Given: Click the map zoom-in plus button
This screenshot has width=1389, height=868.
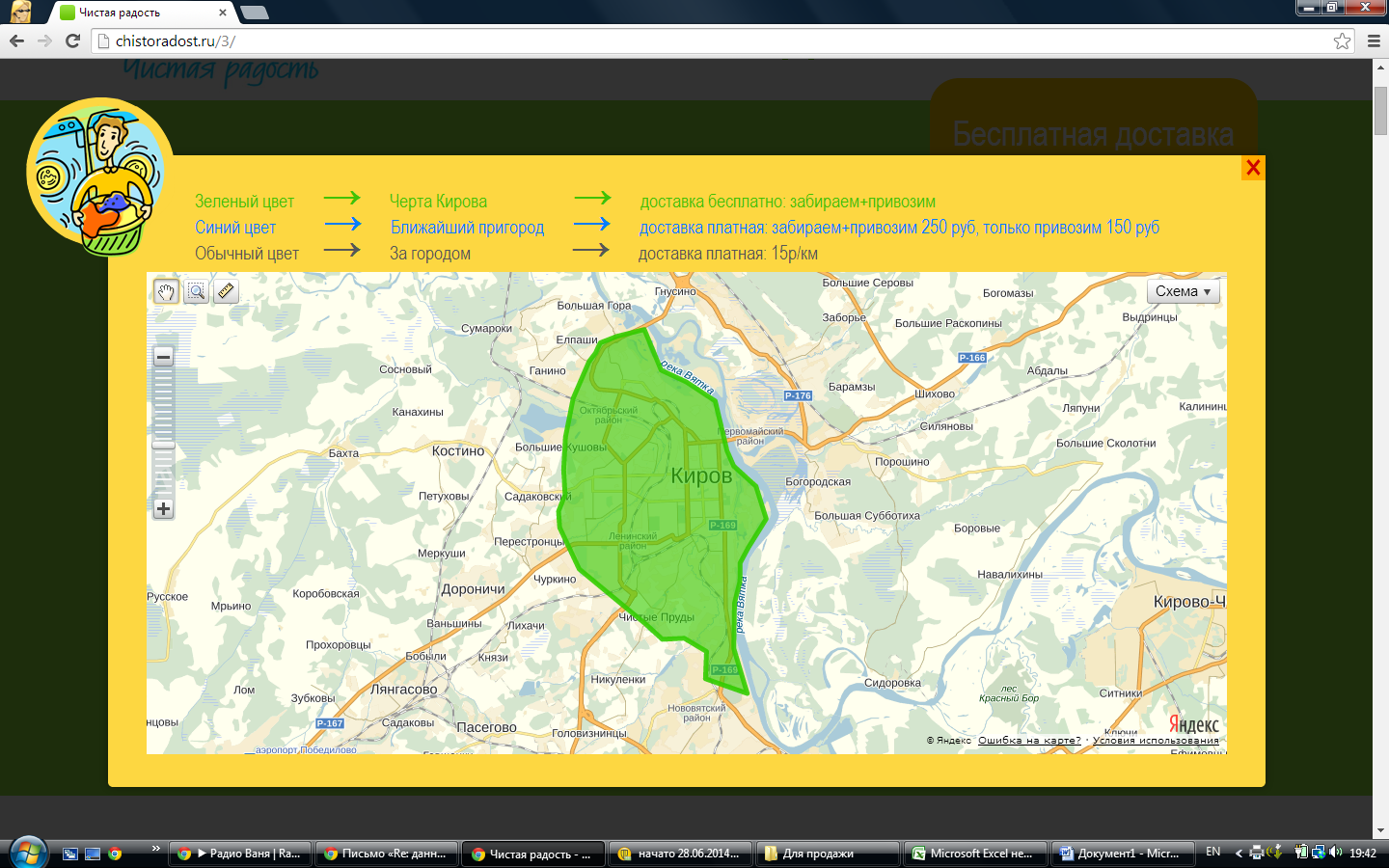Looking at the screenshot, I should (163, 508).
